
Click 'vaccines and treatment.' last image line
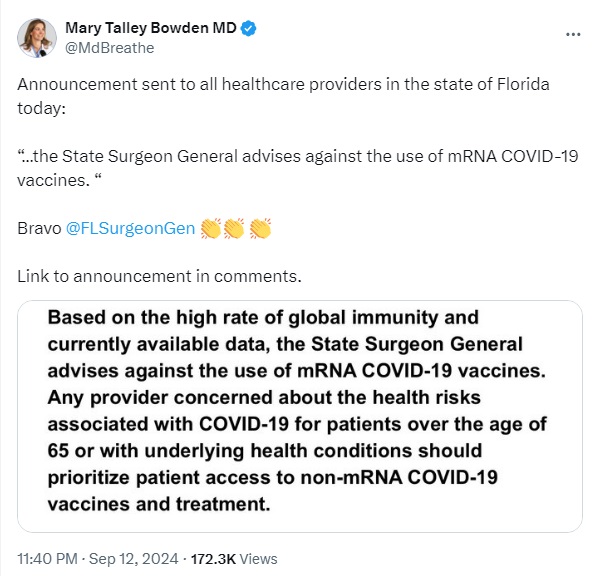coord(159,504)
